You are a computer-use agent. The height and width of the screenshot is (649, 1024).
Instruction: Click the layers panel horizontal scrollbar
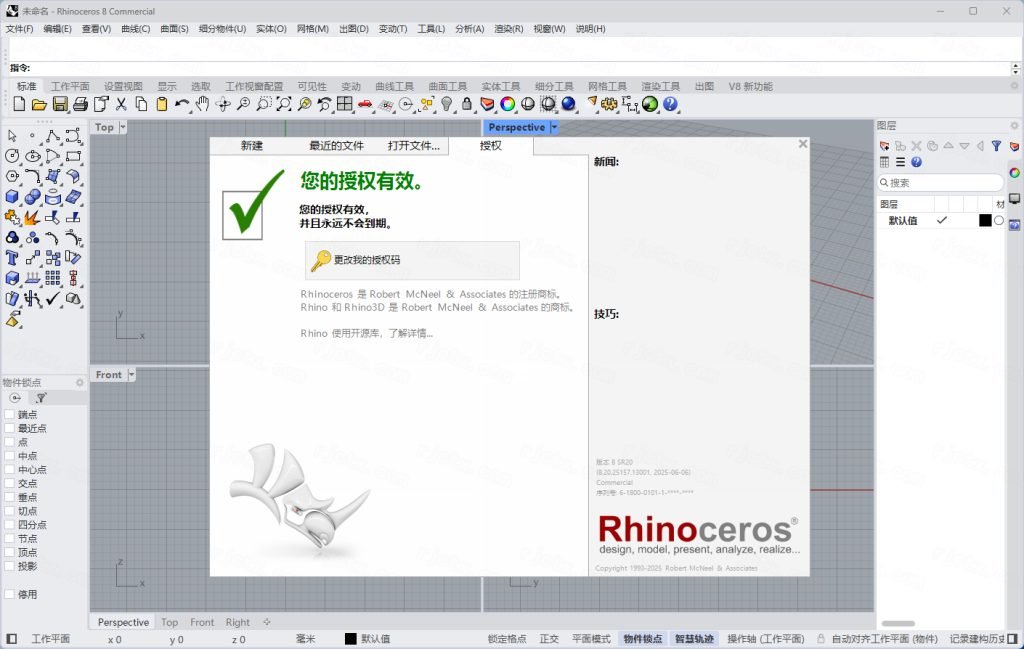coord(899,624)
